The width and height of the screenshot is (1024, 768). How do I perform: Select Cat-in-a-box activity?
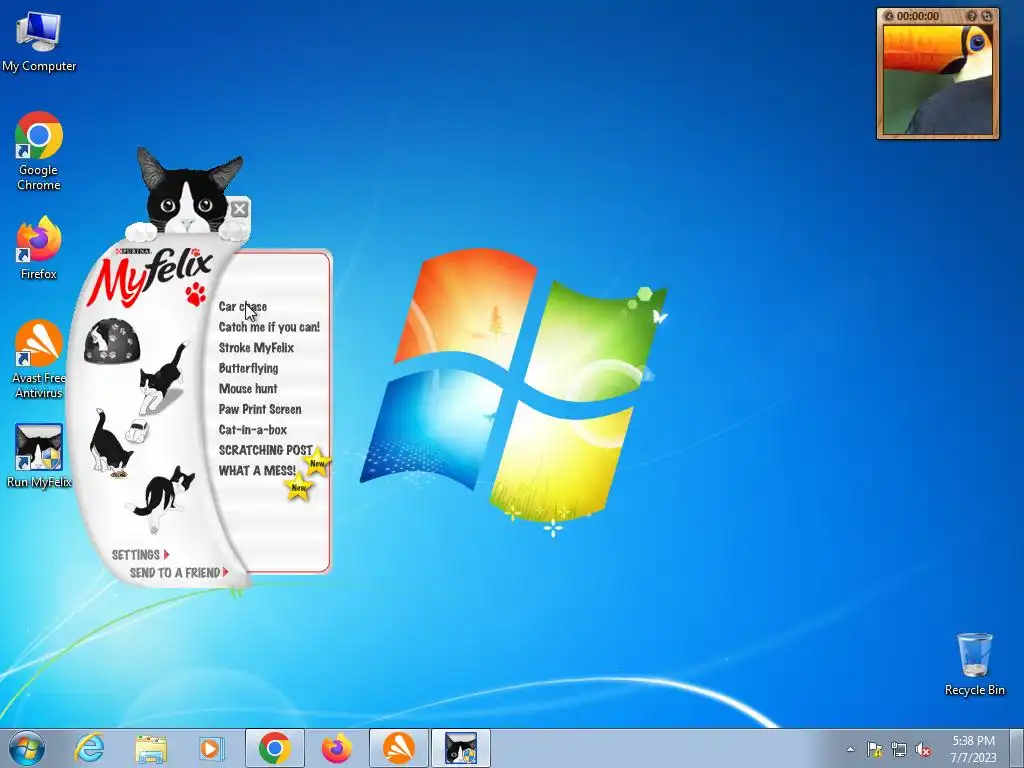[253, 430]
